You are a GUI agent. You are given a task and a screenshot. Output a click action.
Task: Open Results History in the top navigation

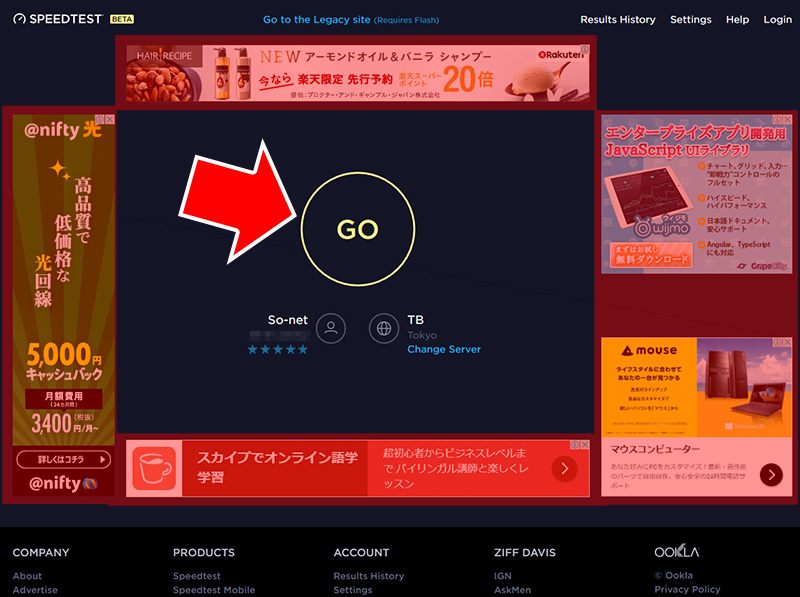click(x=617, y=20)
